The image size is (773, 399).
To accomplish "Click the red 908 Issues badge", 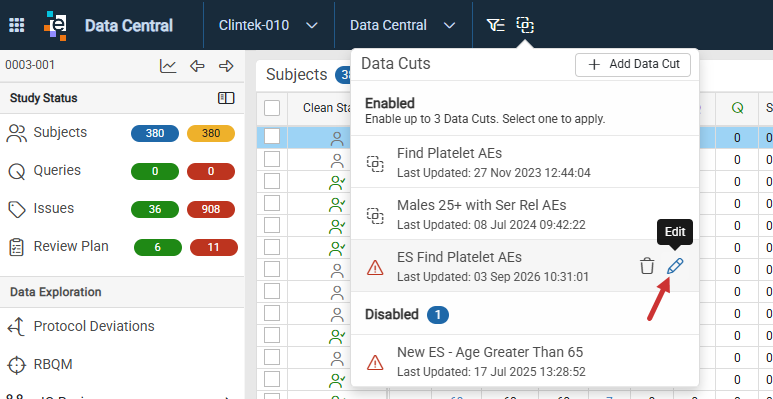I will tap(211, 210).
